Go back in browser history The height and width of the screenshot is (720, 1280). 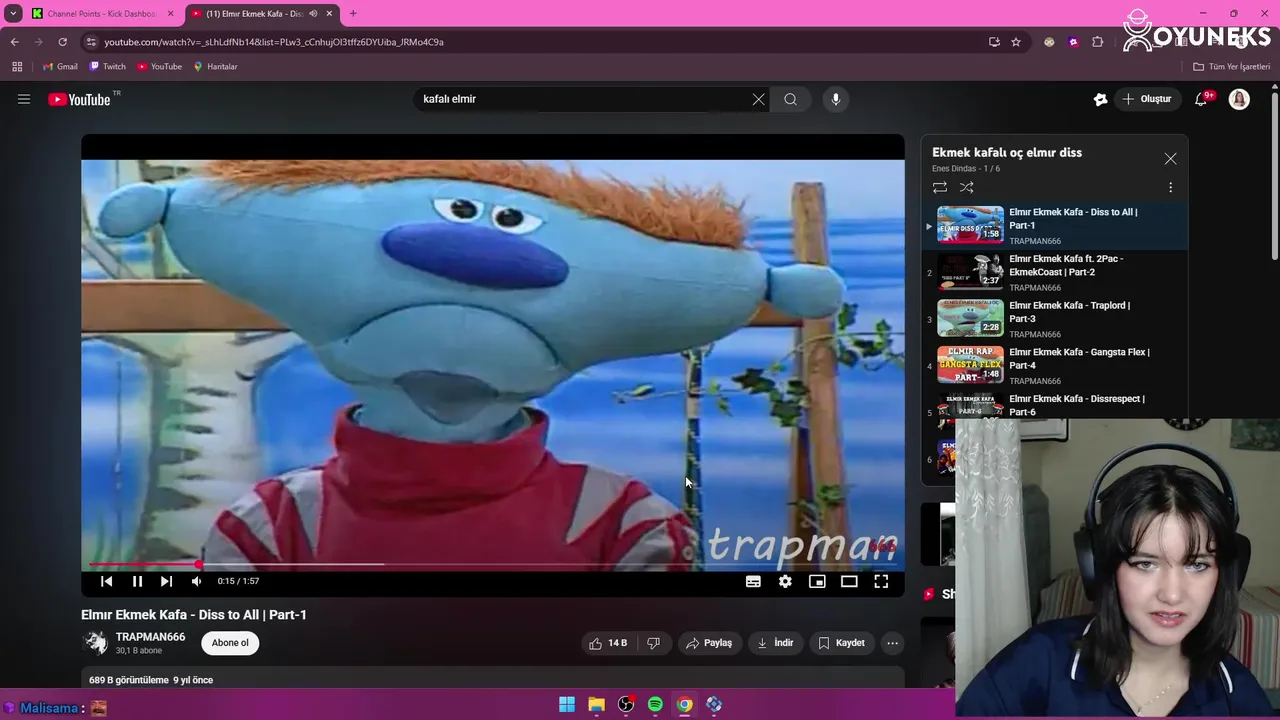14,42
